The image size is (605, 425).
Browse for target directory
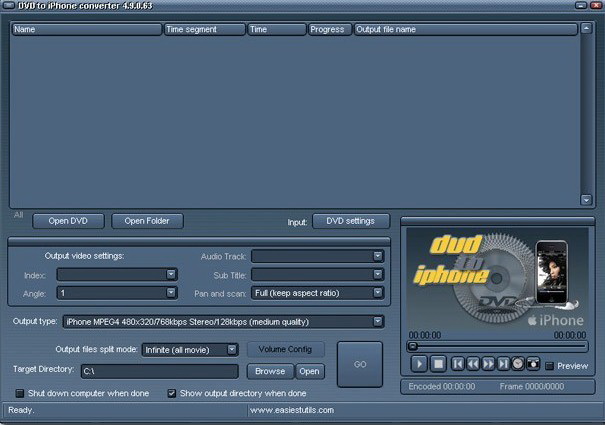270,371
